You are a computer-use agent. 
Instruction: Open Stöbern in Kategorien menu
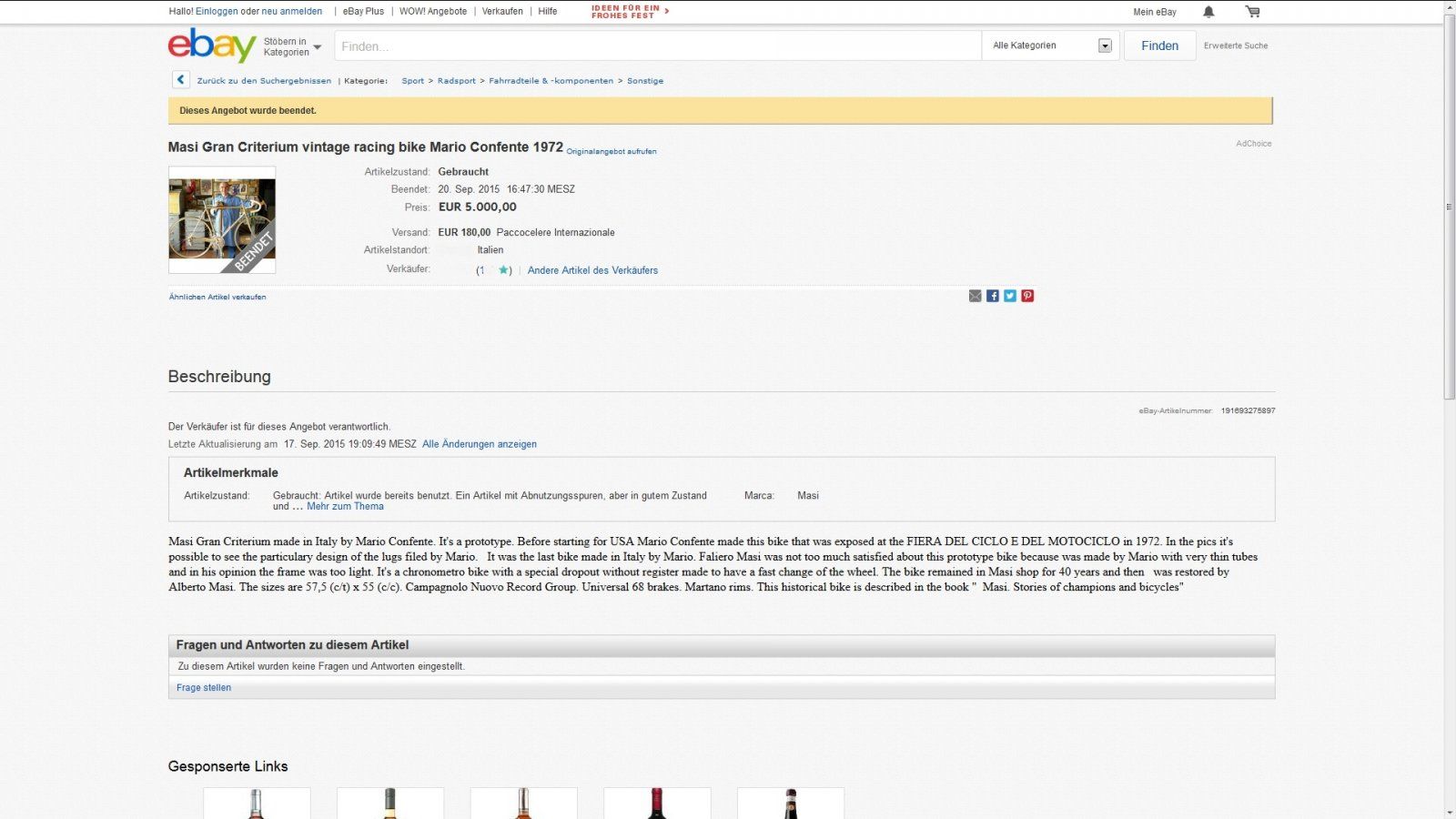pyautogui.click(x=292, y=46)
